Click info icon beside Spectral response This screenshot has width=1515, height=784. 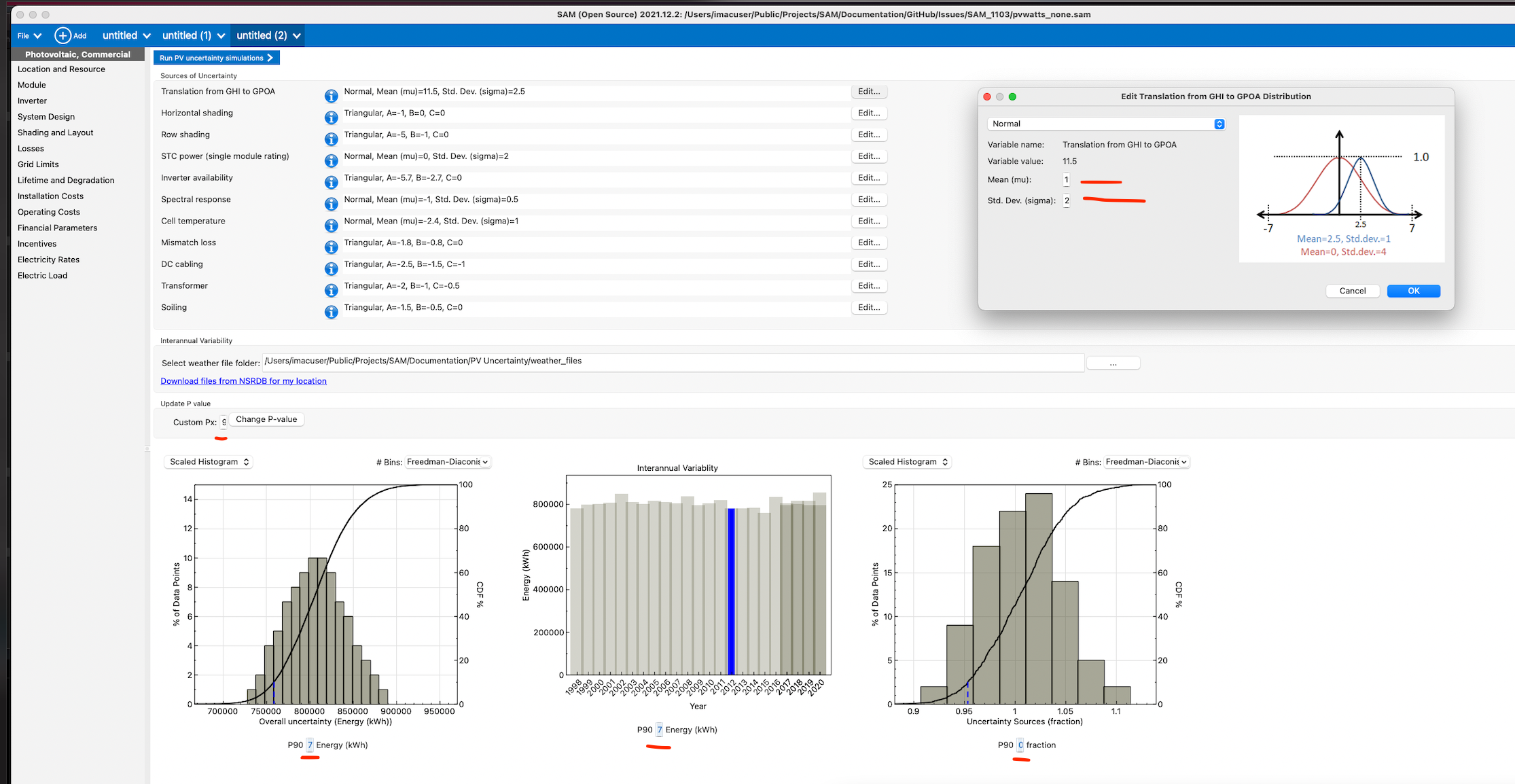(x=331, y=204)
